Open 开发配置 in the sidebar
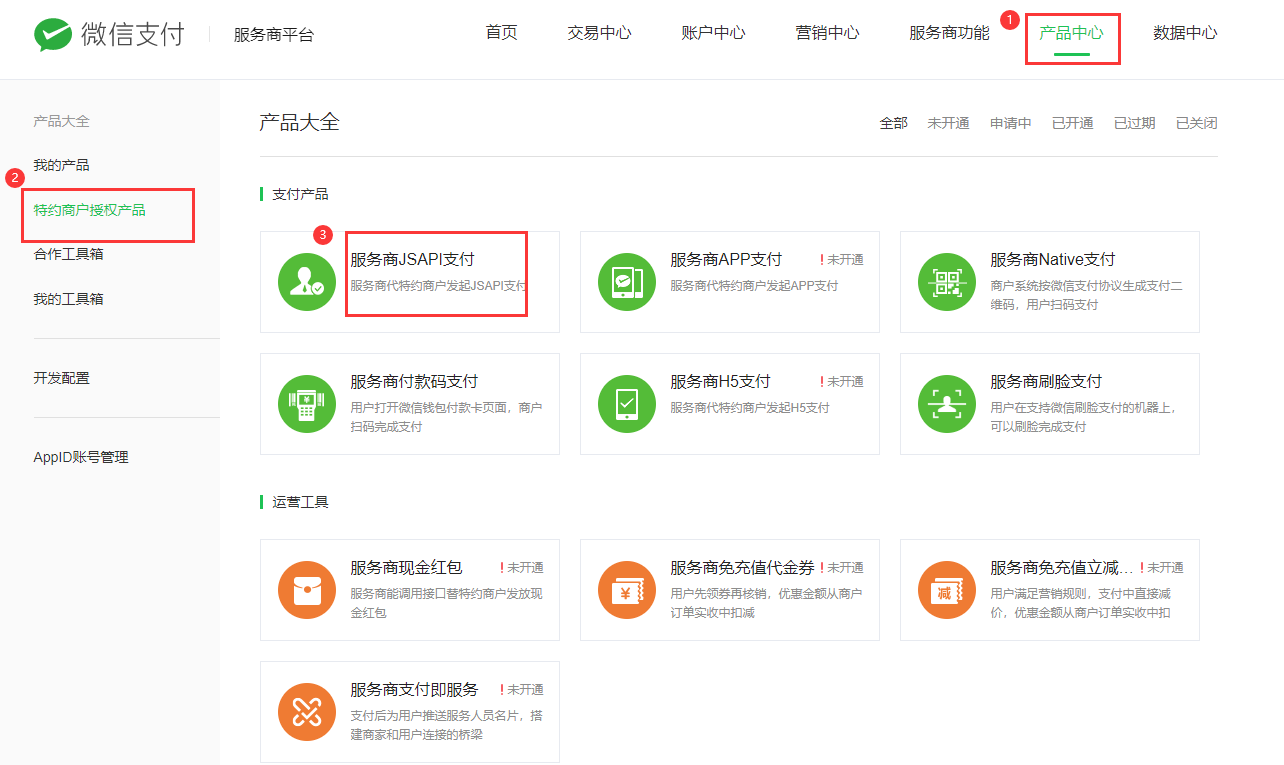Viewport: 1284px width, 765px height. pos(61,378)
